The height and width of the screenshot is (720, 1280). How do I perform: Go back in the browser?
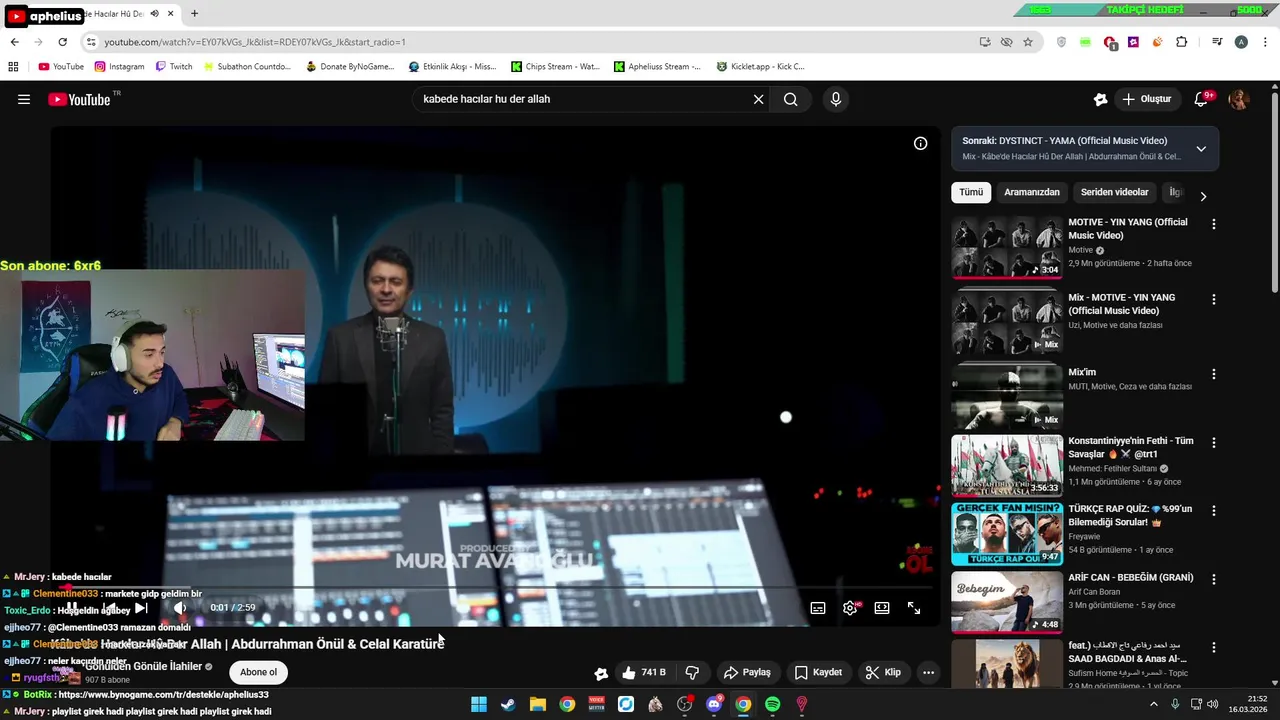pos(14,42)
